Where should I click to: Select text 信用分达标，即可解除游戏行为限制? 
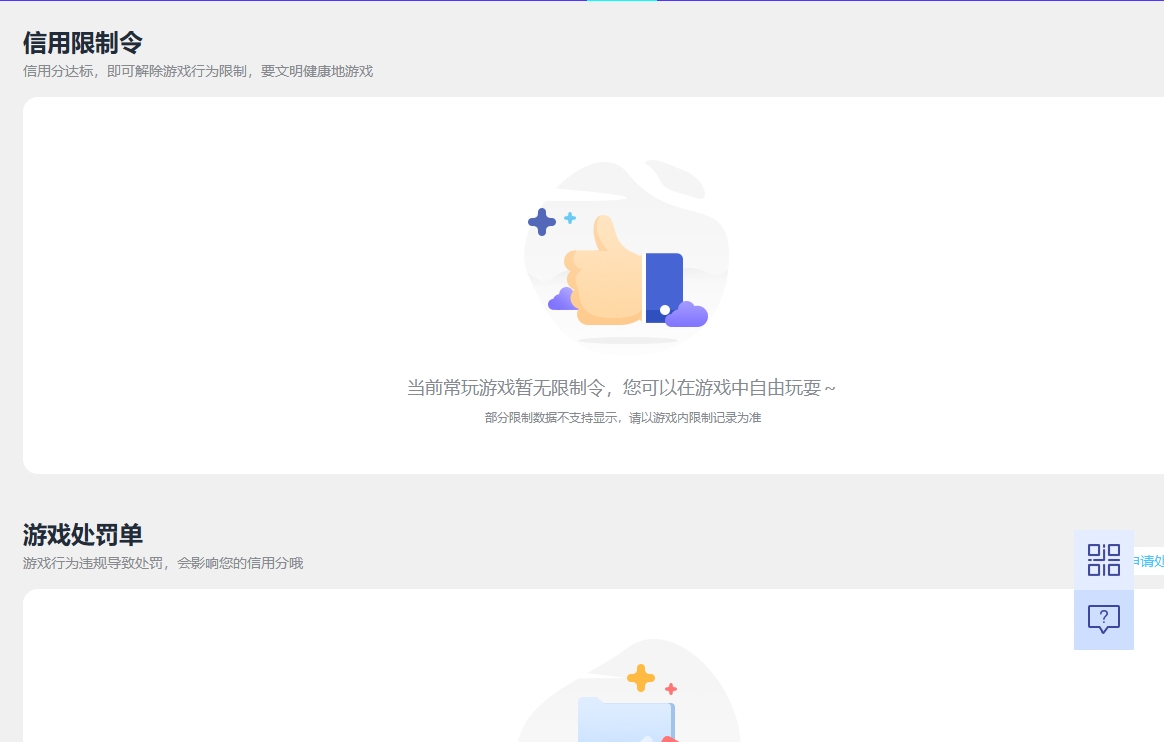135,71
